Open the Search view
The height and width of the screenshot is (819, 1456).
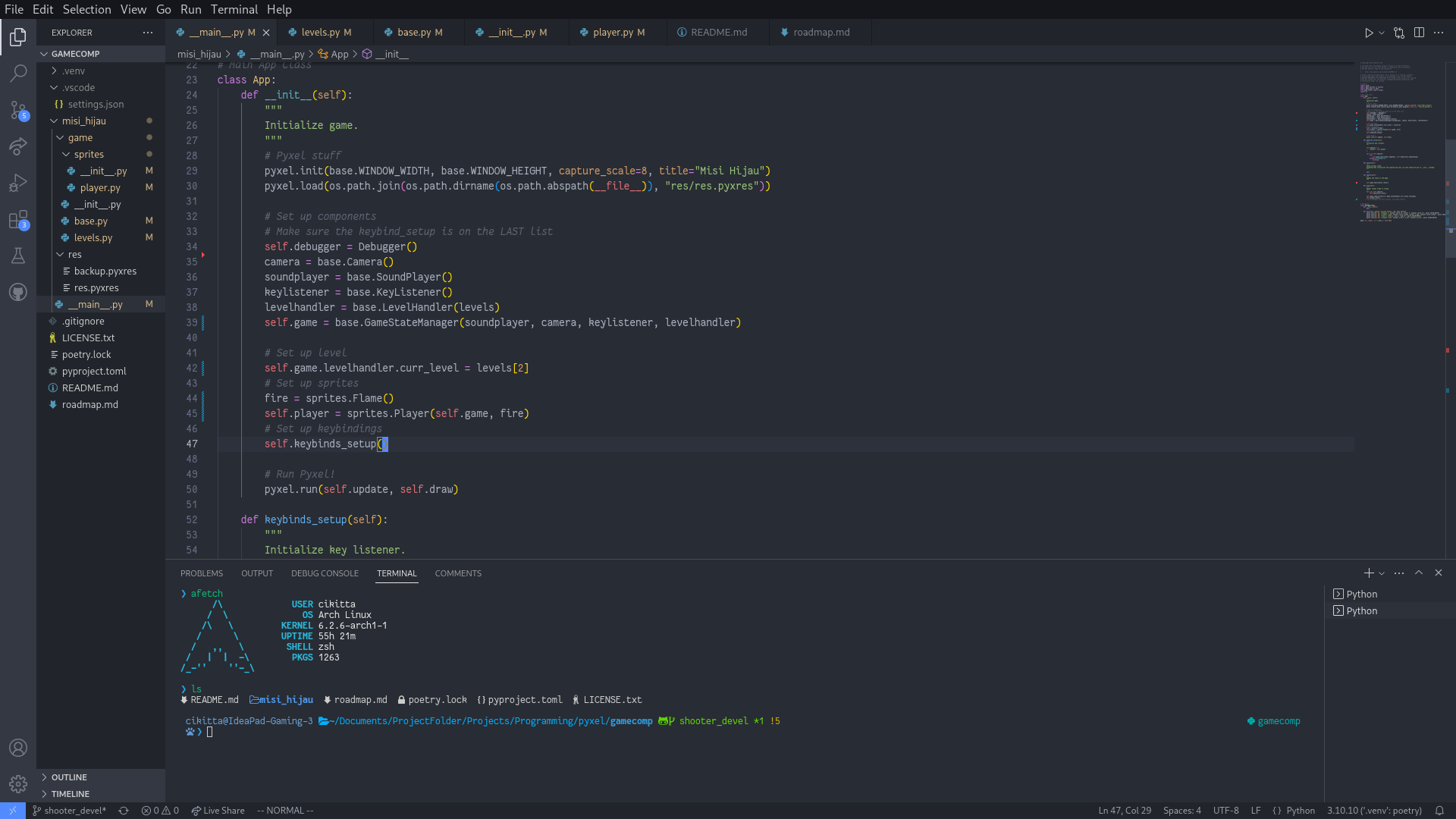coord(18,73)
